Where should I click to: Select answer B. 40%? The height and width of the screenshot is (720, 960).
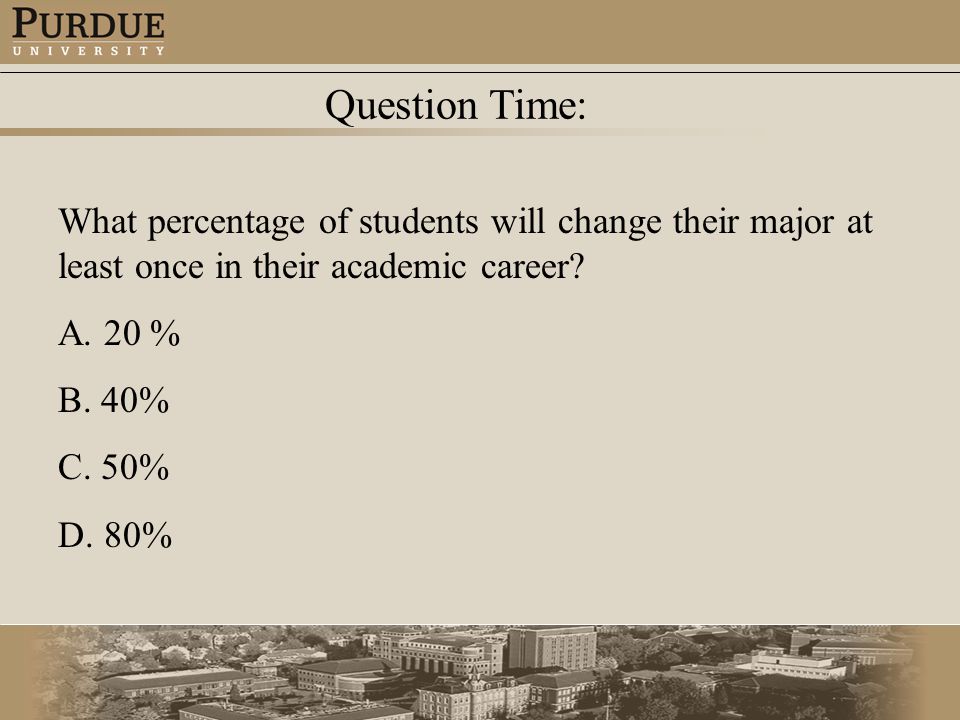tap(113, 400)
